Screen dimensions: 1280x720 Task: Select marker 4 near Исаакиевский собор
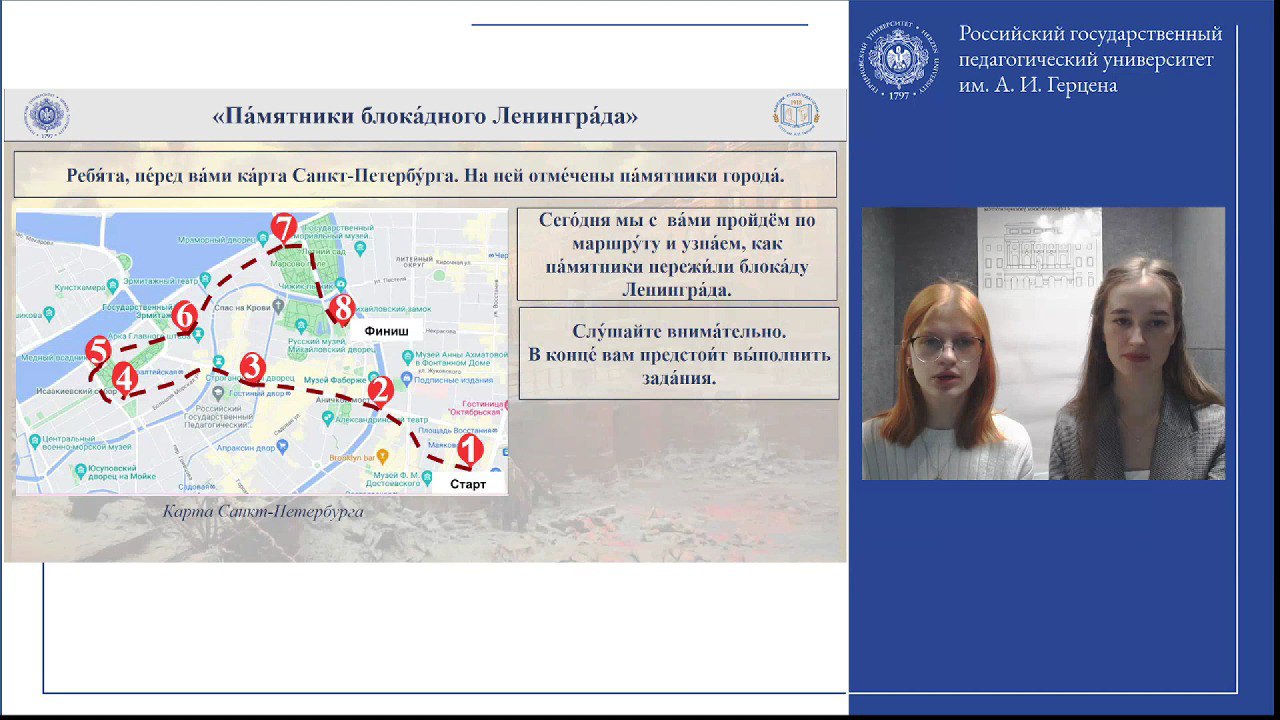click(x=124, y=378)
